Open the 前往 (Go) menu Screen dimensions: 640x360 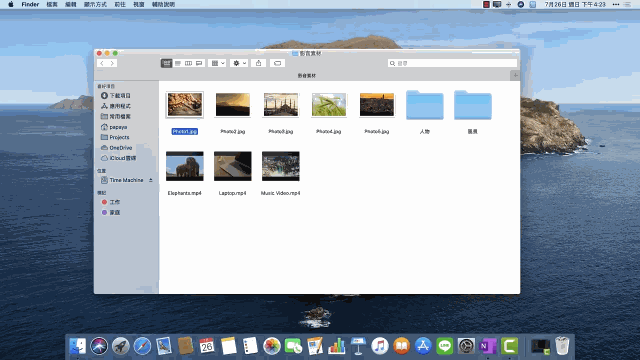click(120, 4)
